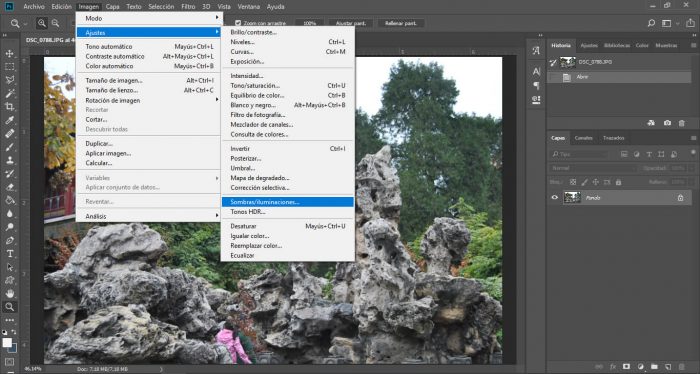Screen dimensions: 700x374
Task: Select the Path Selection tool
Action: pyautogui.click(x=9, y=267)
